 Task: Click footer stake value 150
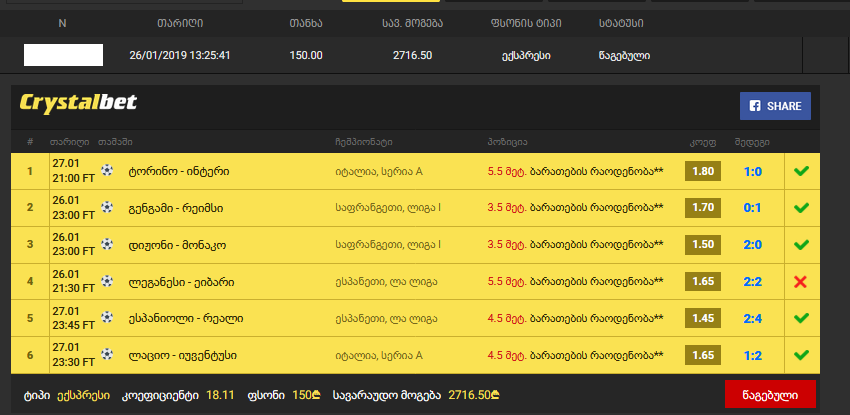point(306,395)
